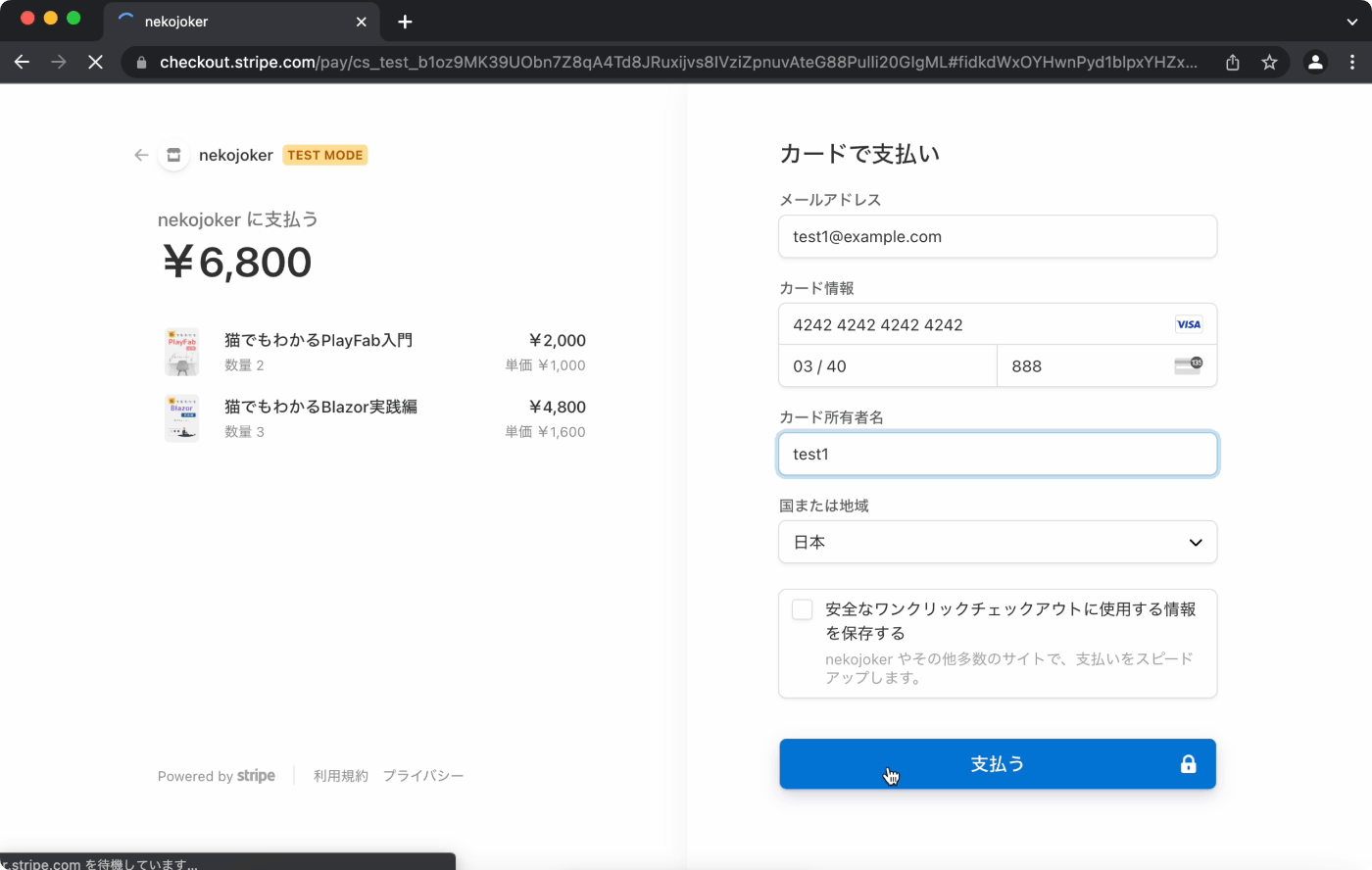Click the VISA card brand icon

pos(1189,324)
